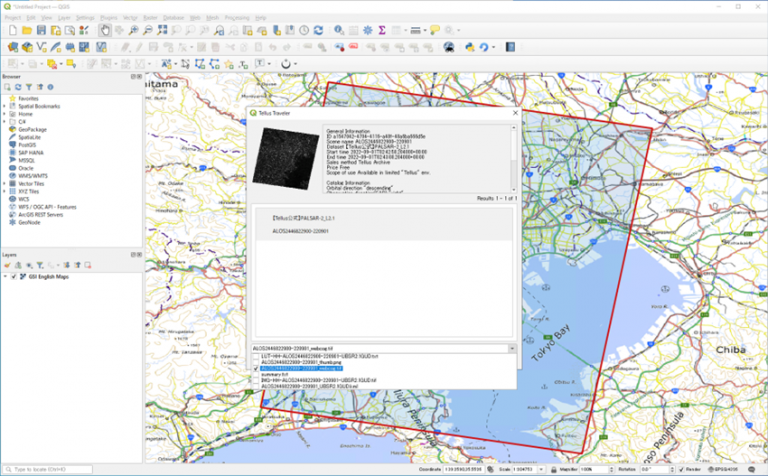
Task: Activate the Zoom Out magnifier tool
Action: pyautogui.click(x=147, y=30)
